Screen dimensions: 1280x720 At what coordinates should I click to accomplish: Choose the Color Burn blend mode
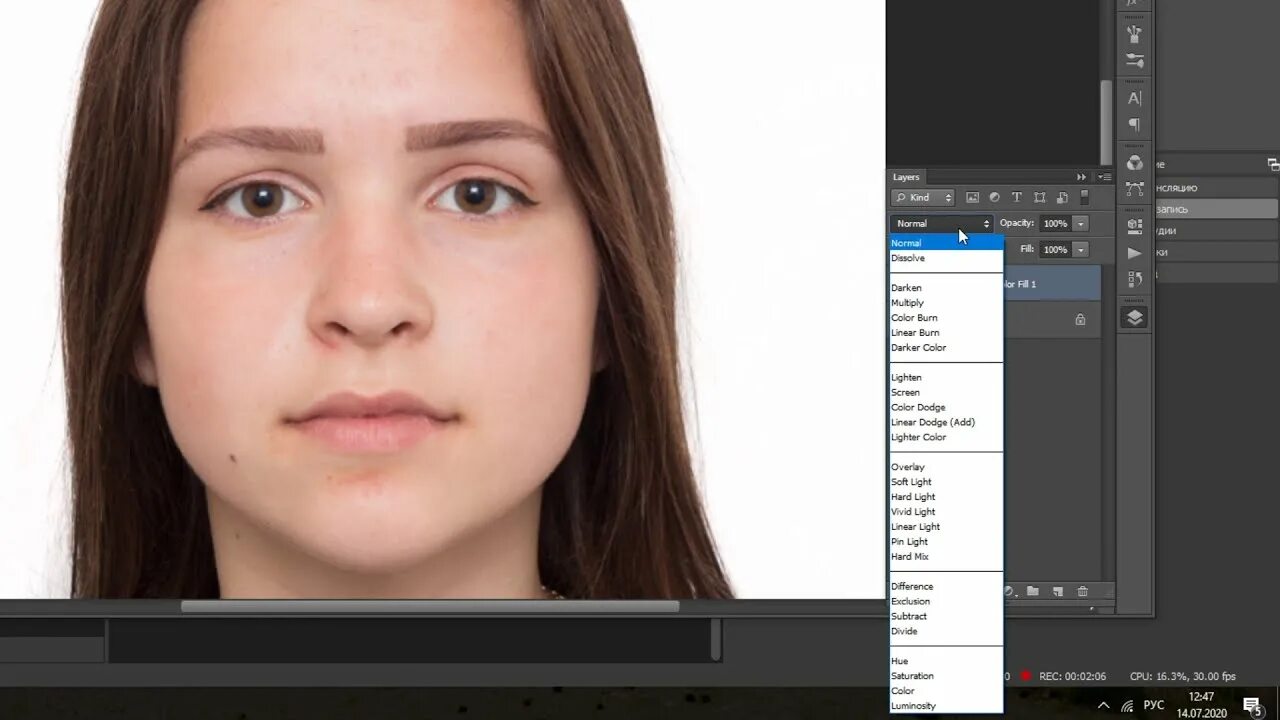946,318
